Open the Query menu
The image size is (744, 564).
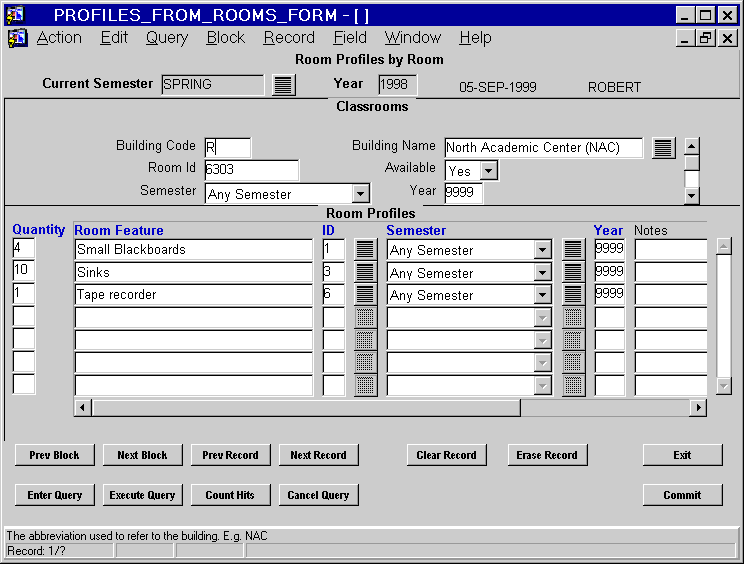(167, 37)
